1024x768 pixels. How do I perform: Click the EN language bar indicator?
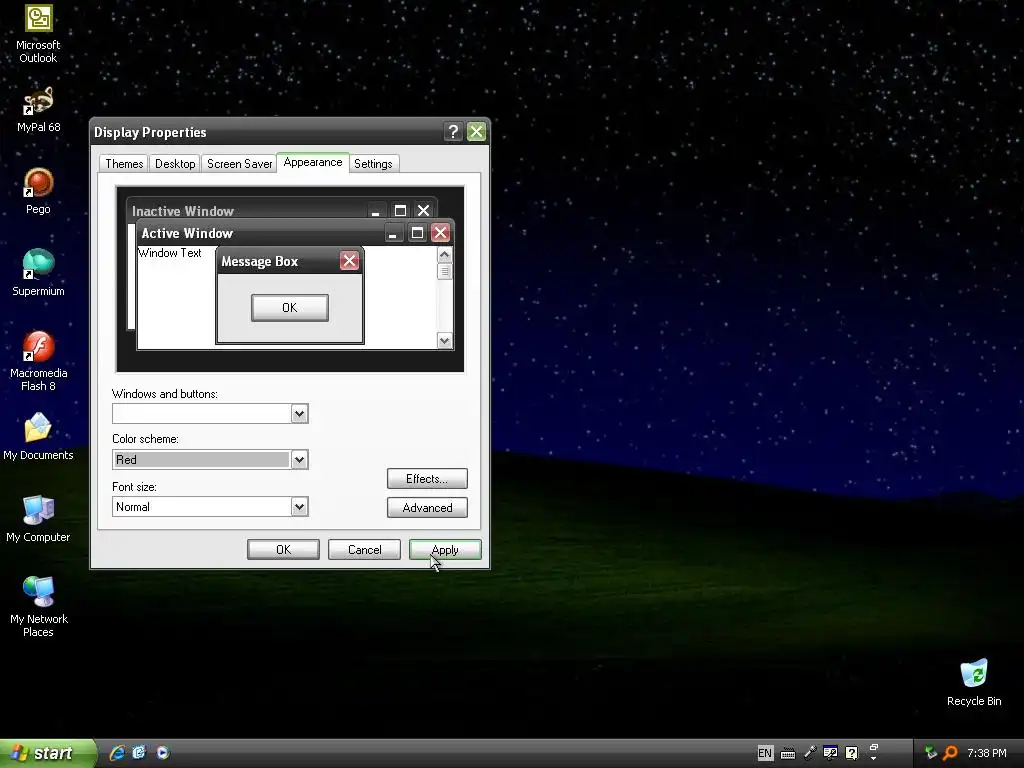pos(765,753)
